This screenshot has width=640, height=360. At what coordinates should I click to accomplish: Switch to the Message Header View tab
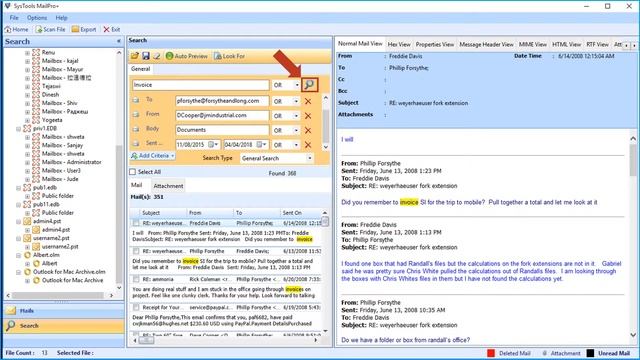pos(486,44)
